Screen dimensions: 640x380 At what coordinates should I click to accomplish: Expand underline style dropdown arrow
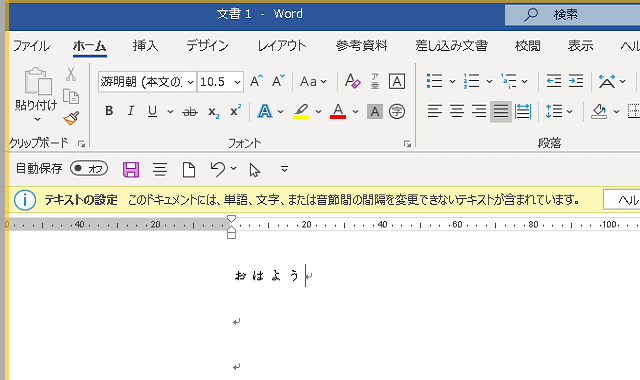tap(170, 111)
